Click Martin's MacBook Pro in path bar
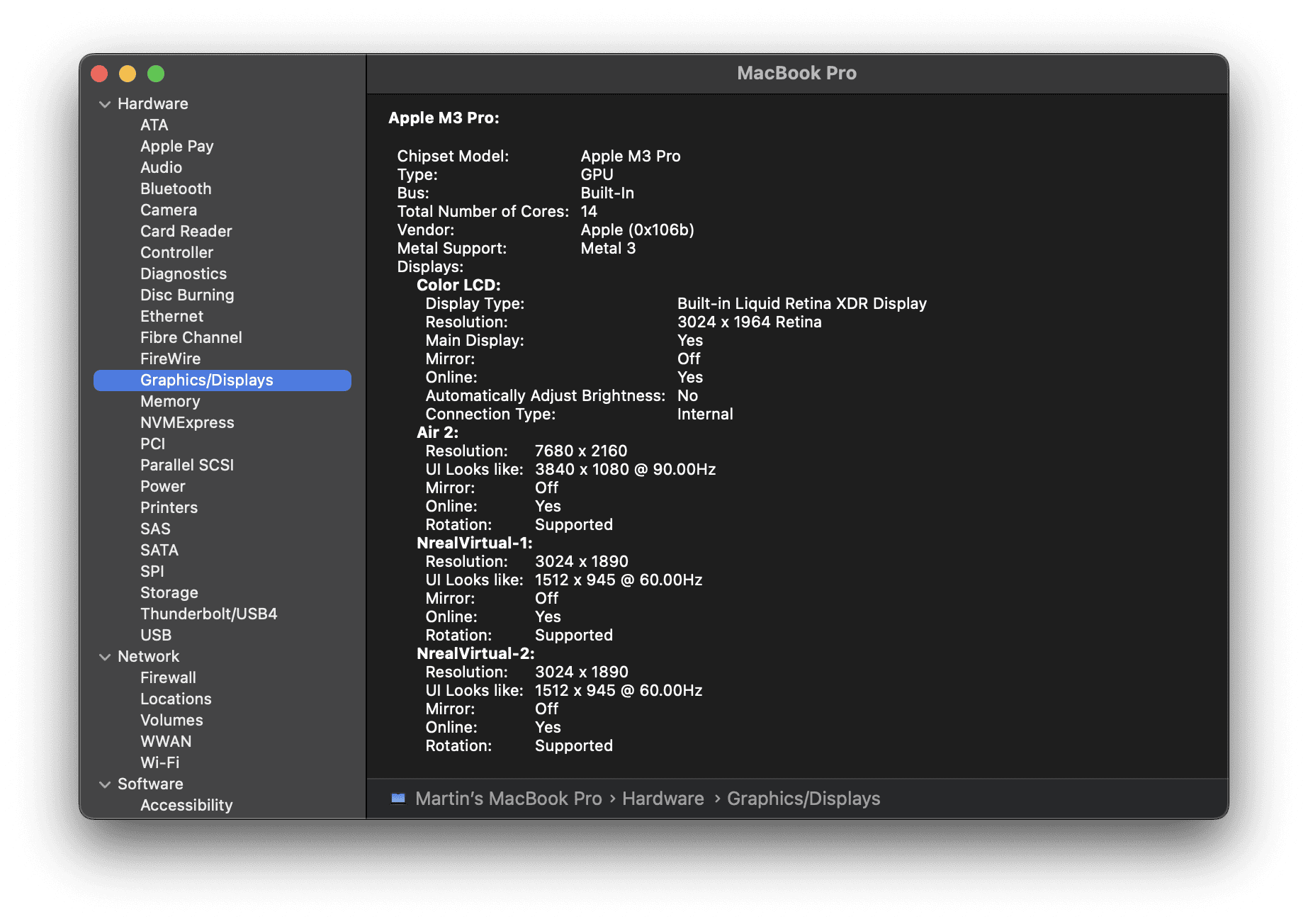The height and width of the screenshot is (924, 1308). pos(509,799)
